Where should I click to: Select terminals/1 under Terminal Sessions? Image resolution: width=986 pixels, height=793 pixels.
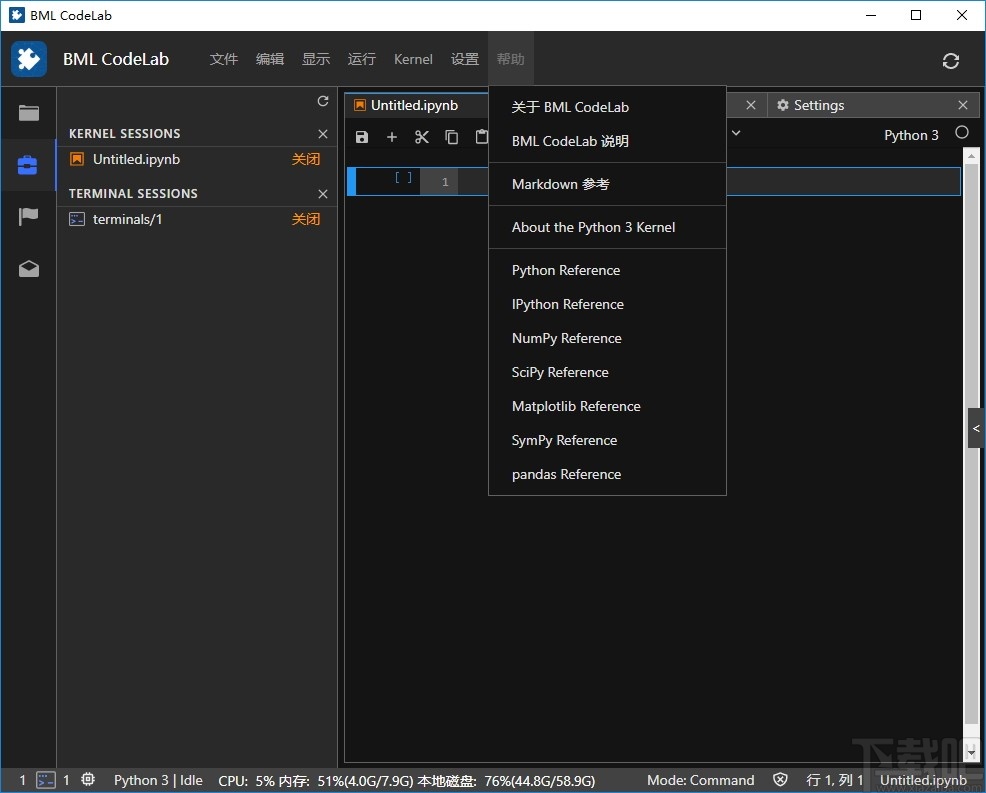[x=128, y=219]
